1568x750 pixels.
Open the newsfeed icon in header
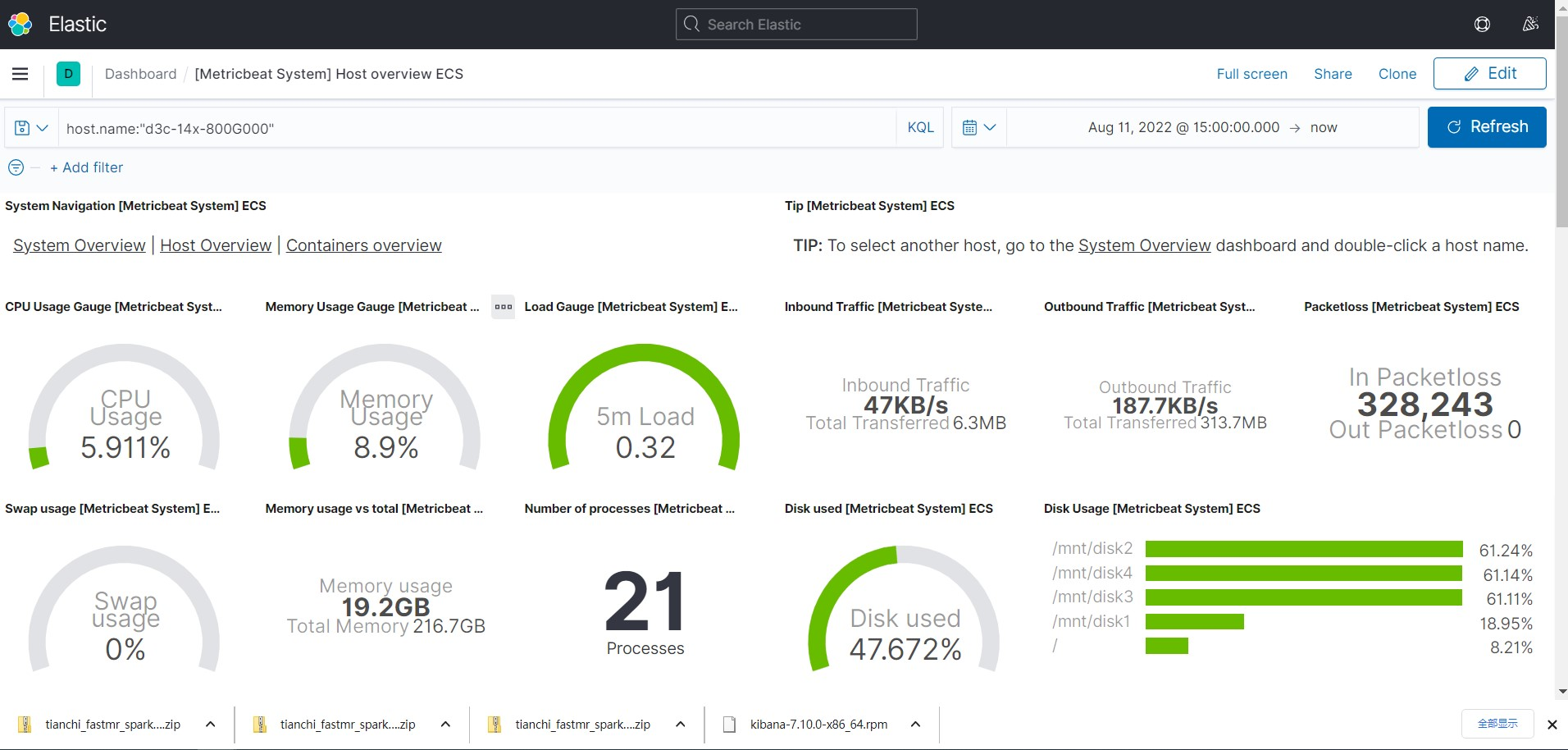[x=1530, y=25]
